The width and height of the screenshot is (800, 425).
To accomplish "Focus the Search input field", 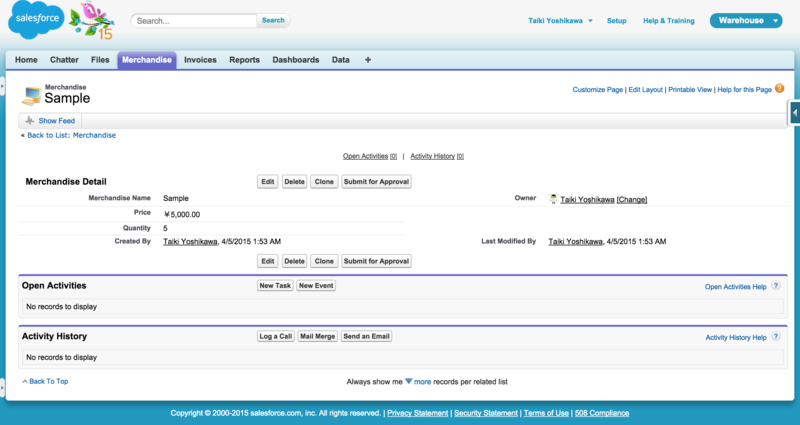I will tap(194, 21).
